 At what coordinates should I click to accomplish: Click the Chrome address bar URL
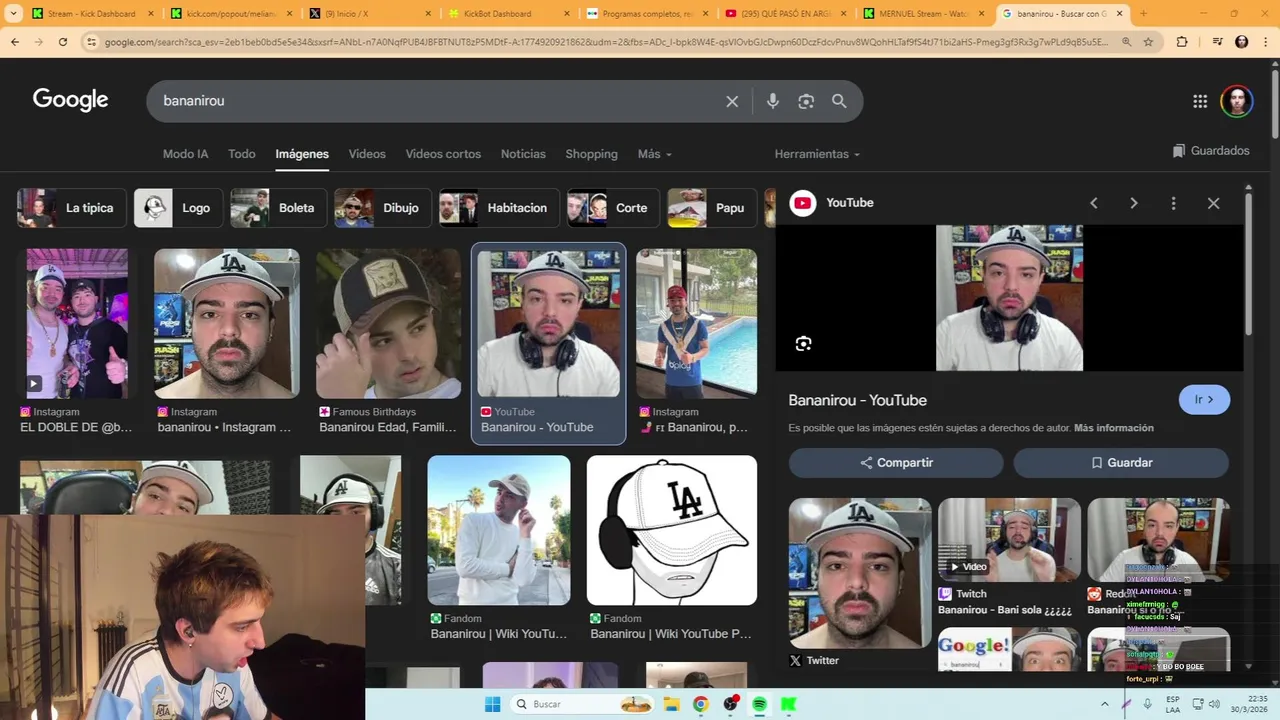point(605,42)
